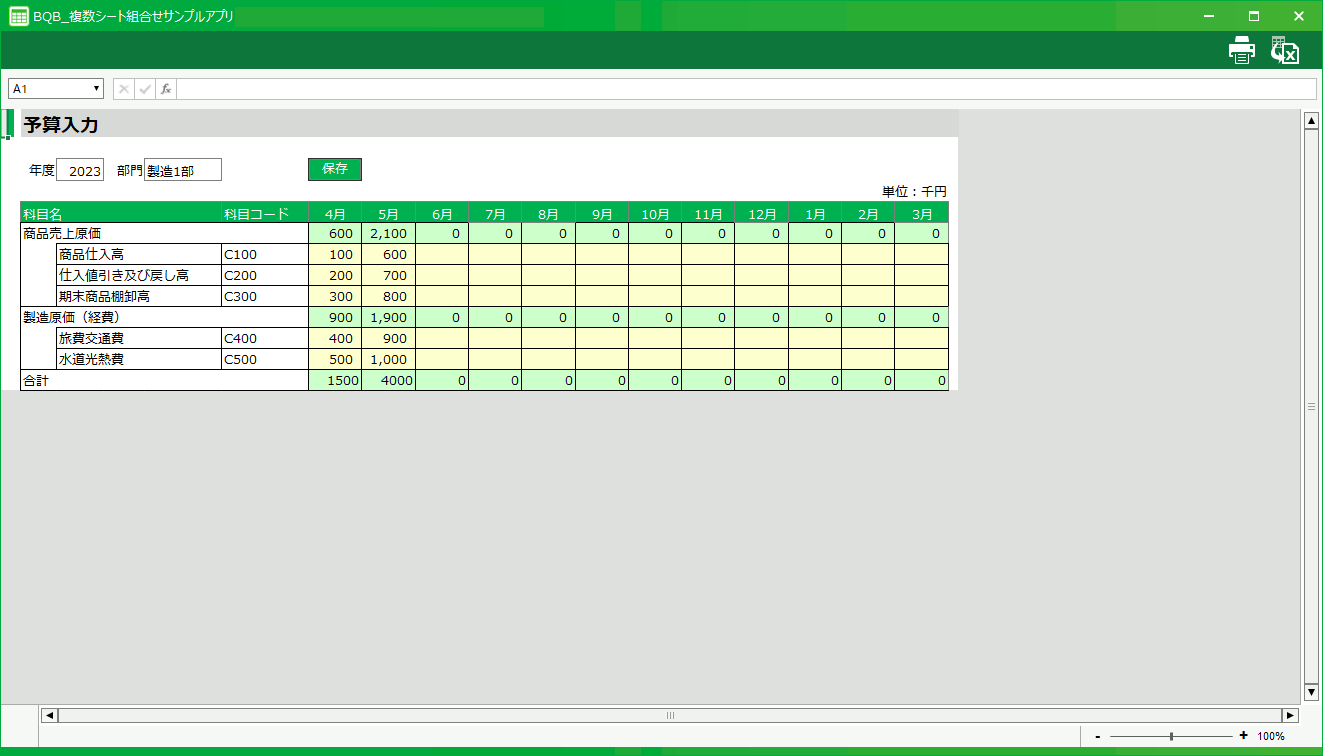Click the fx insert function icon

(166, 89)
